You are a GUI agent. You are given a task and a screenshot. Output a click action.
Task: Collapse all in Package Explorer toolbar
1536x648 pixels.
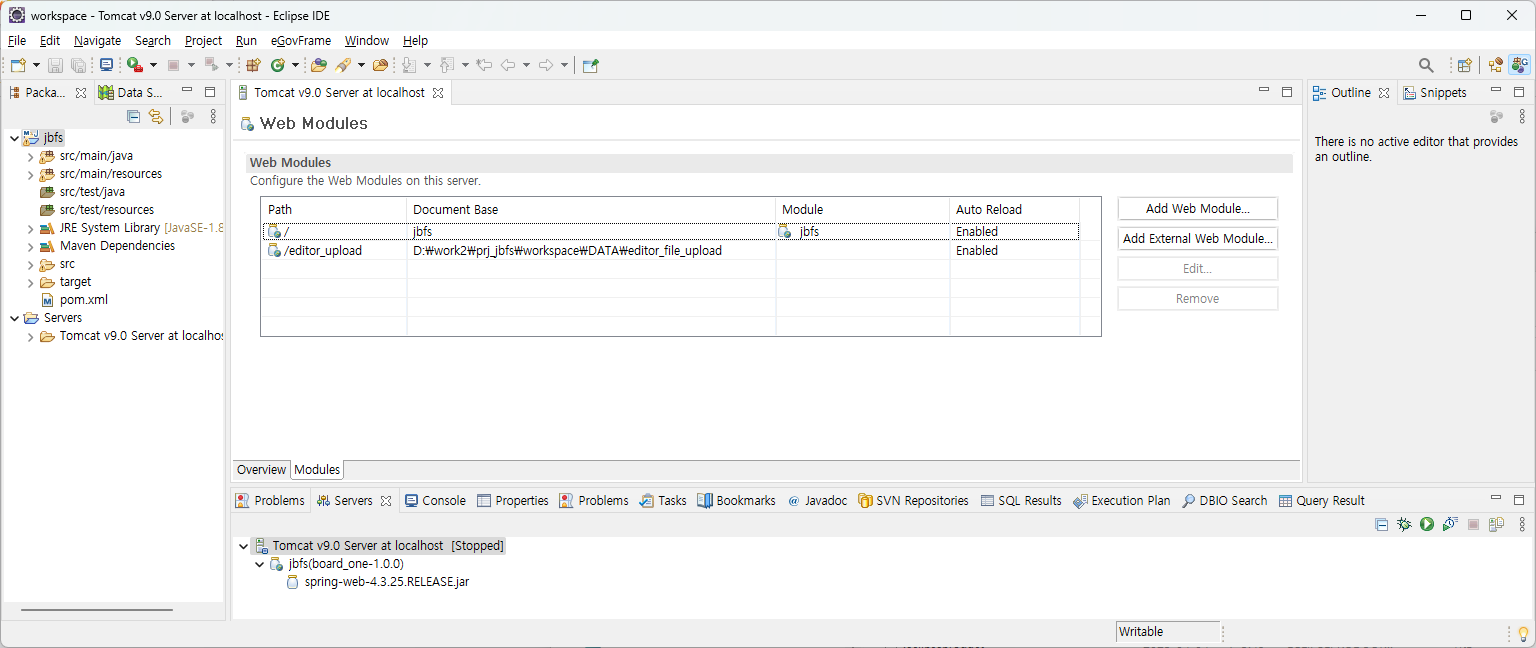point(133,116)
